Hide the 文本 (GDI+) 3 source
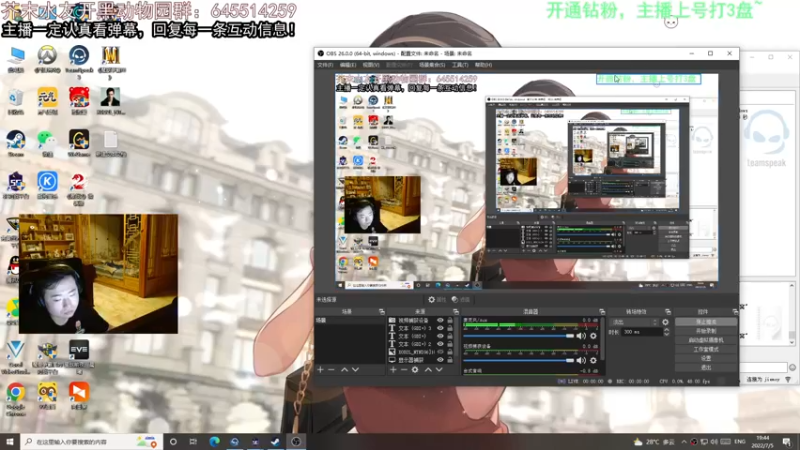Screen dimensions: 800x450 coord(440,328)
